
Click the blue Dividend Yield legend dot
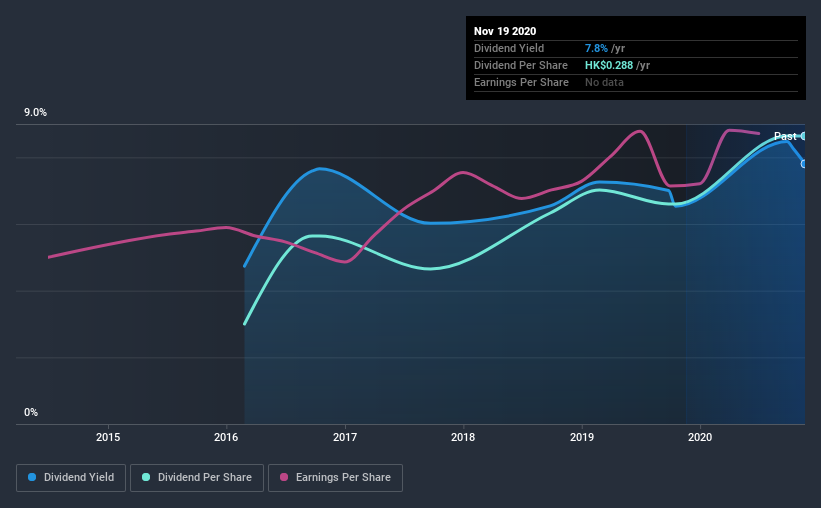tap(32, 477)
